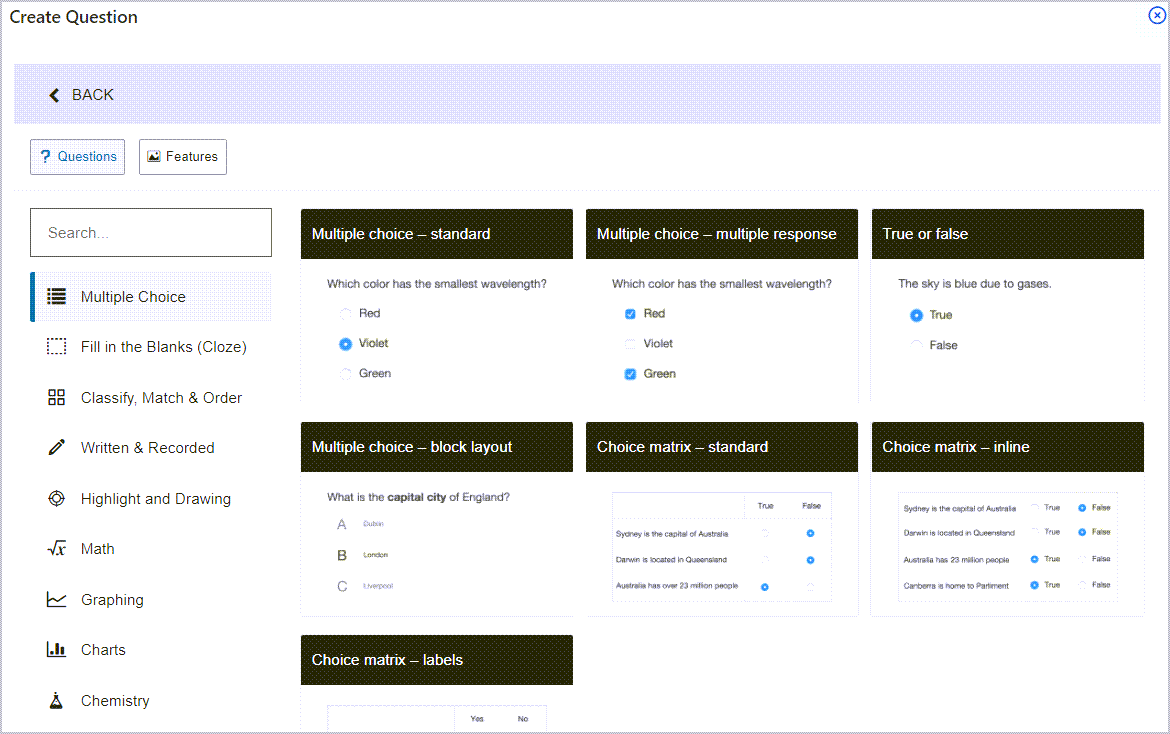Open Highlight and Drawing category
This screenshot has width=1170, height=734.
151,498
